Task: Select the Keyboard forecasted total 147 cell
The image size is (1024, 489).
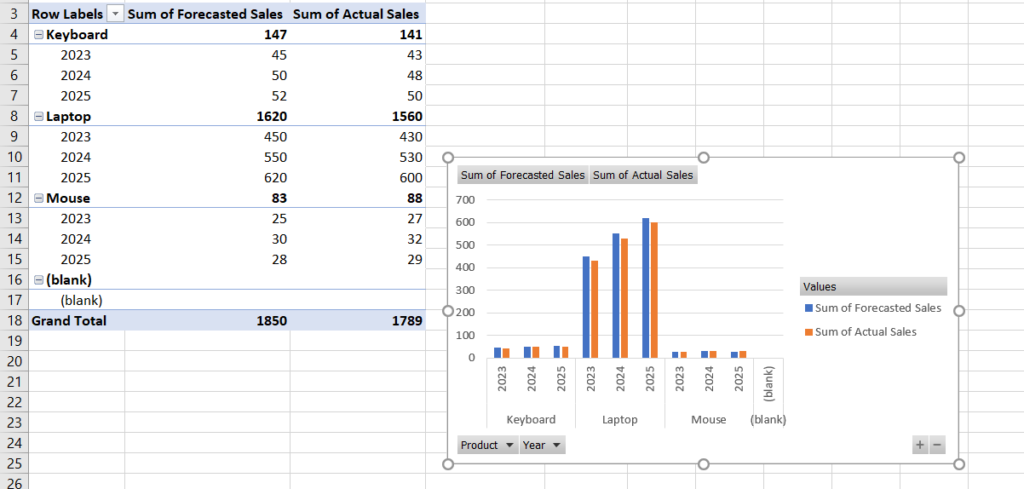Action: point(208,35)
